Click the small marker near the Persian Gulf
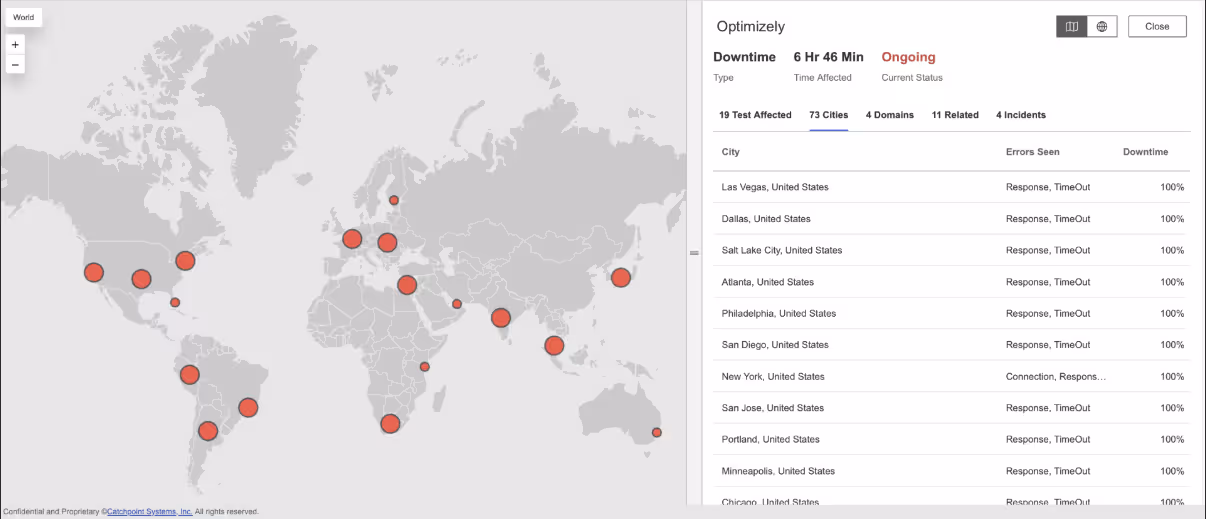Screen dimensions: 1206x519 click(457, 304)
